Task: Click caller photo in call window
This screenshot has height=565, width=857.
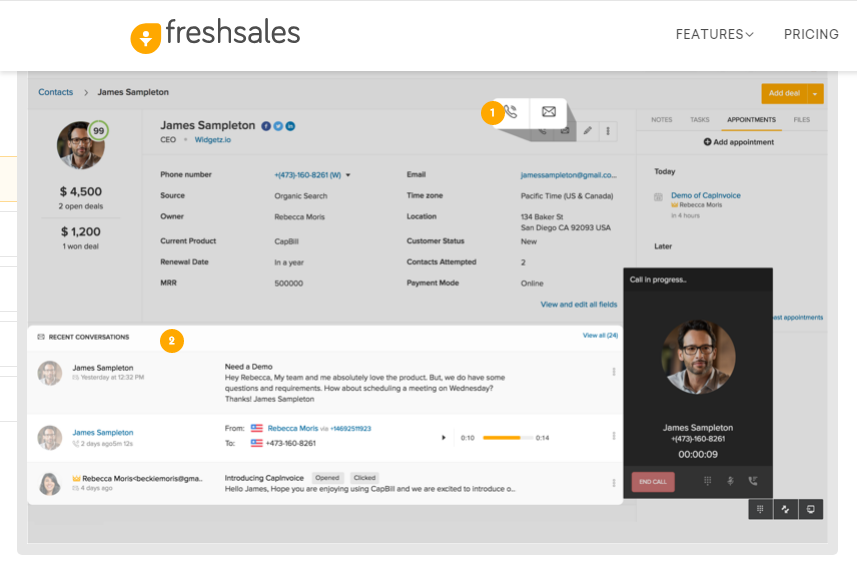Action: click(x=698, y=357)
